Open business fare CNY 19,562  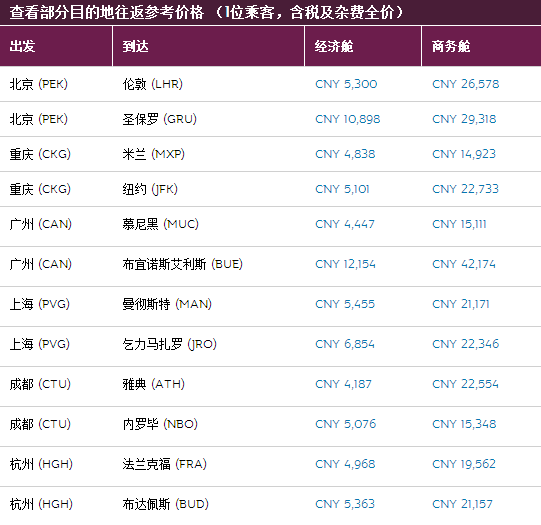[x=464, y=464]
